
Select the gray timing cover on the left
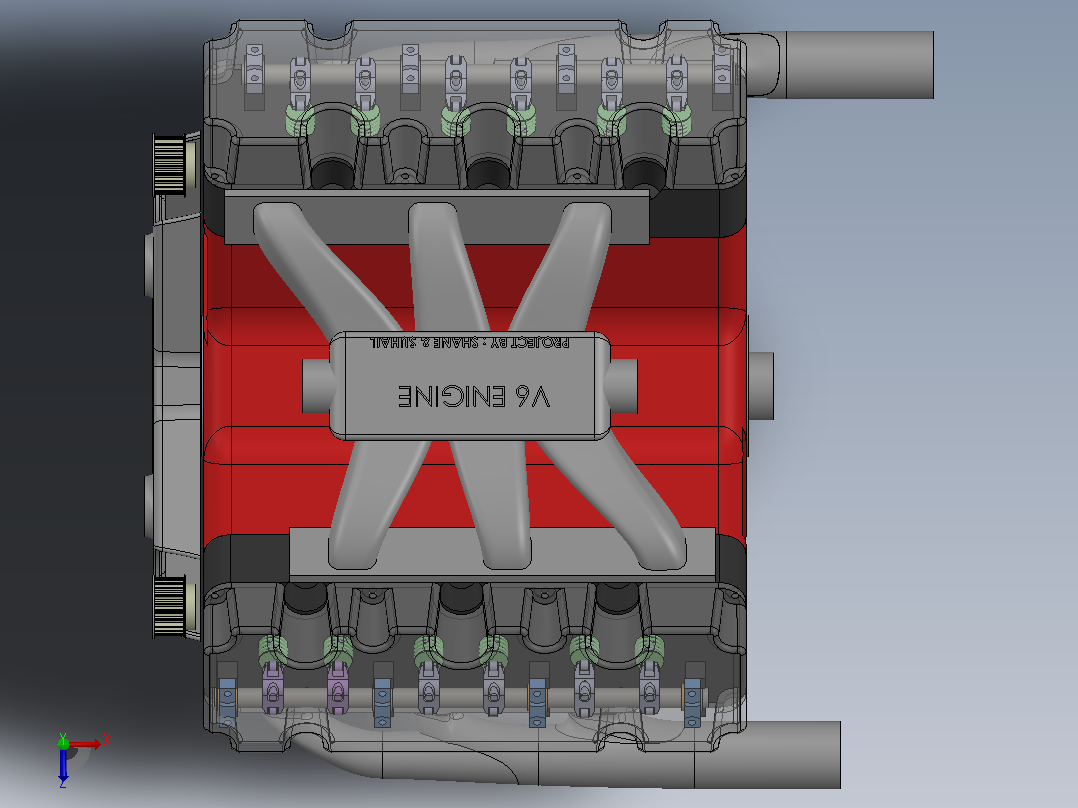(177, 385)
